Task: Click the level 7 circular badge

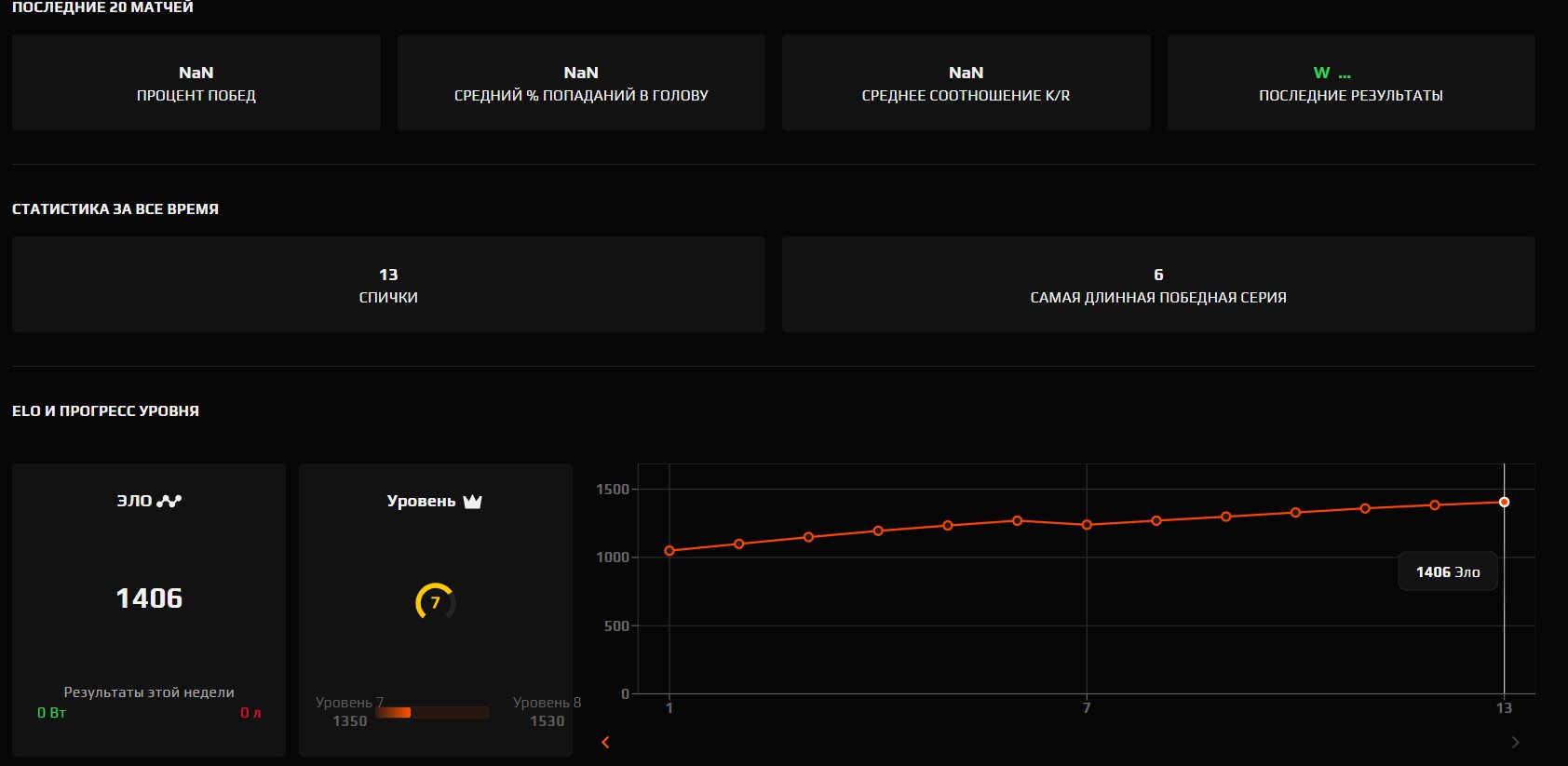Action: 435,602
